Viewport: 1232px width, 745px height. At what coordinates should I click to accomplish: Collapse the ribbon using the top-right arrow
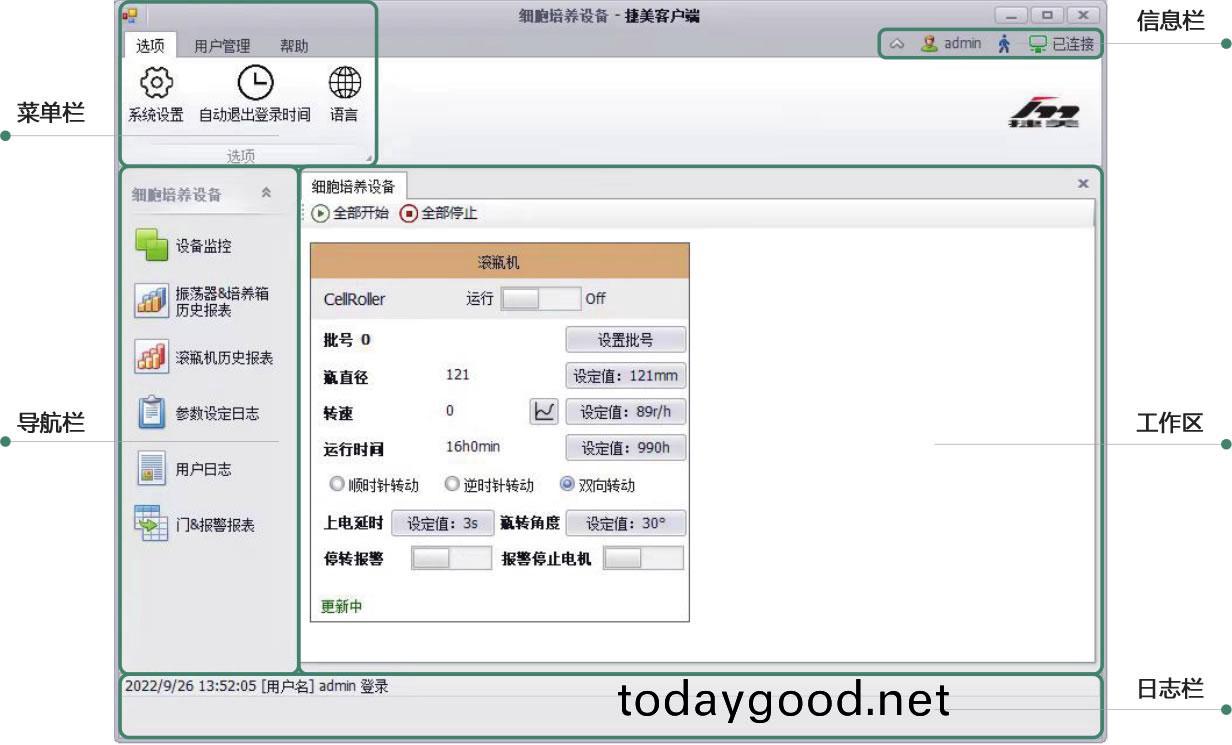click(x=897, y=45)
